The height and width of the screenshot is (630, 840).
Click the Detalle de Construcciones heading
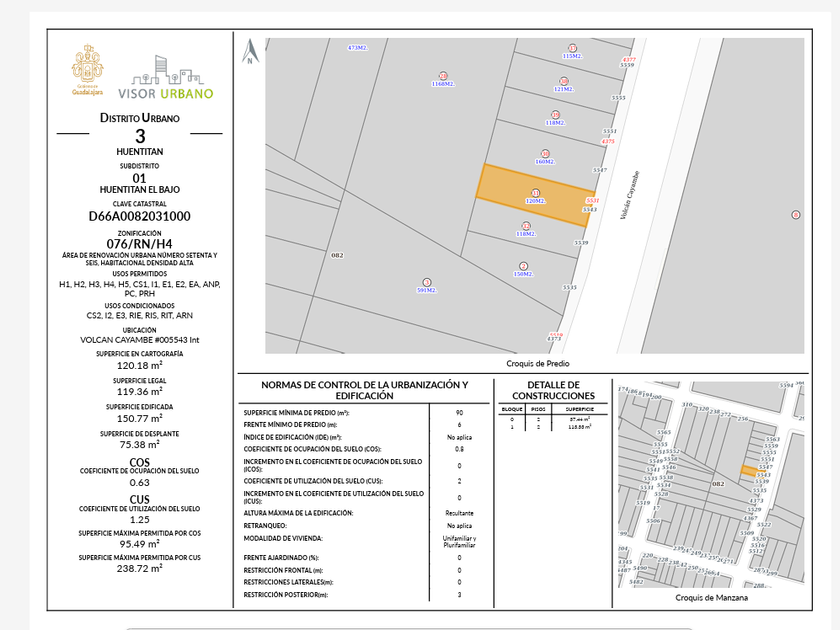tap(553, 390)
